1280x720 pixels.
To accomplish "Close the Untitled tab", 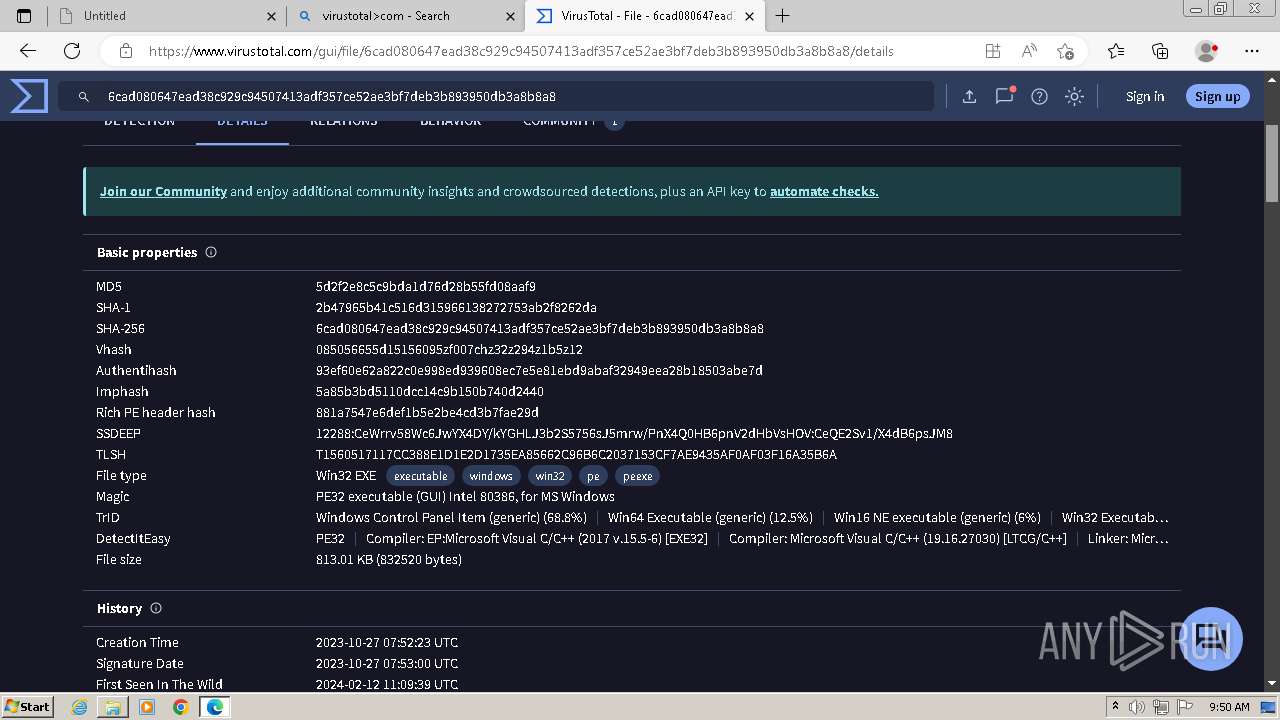I will click(x=272, y=16).
